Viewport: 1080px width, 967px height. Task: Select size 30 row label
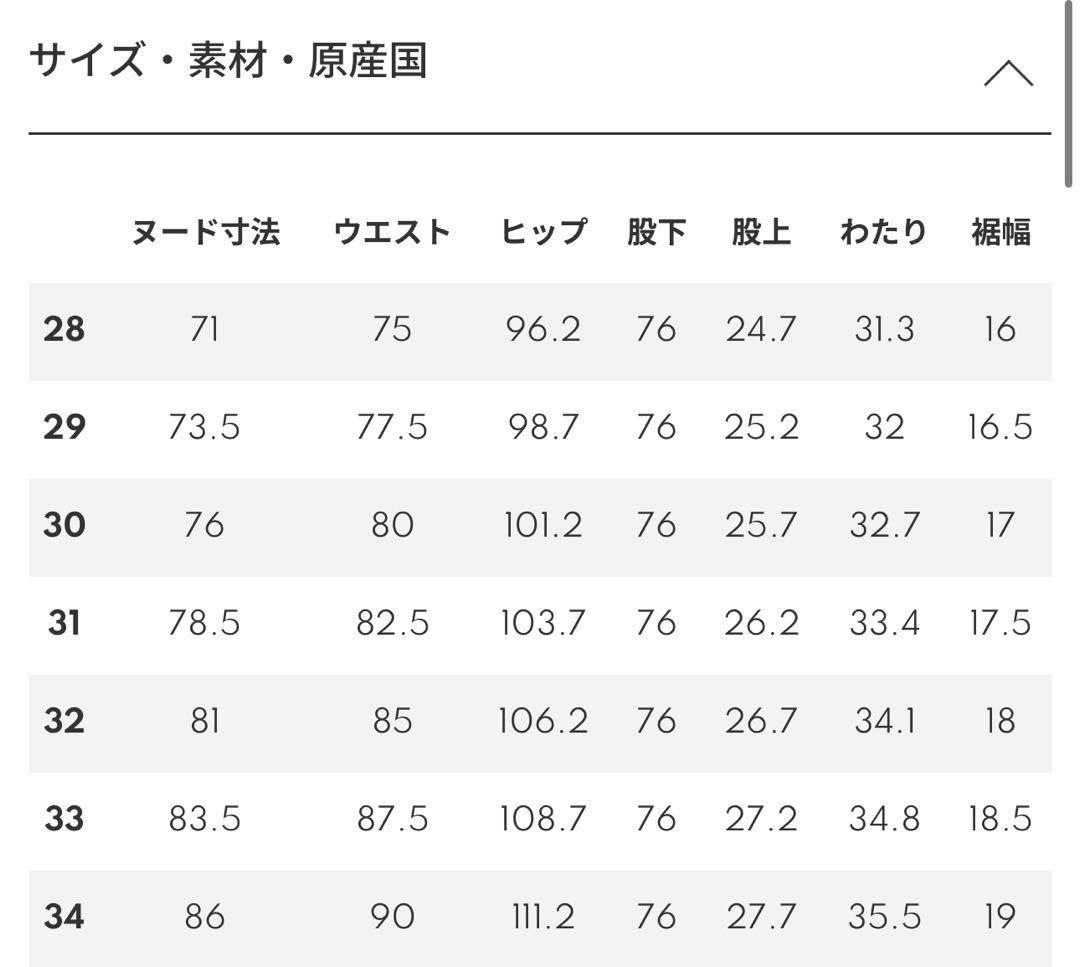63,524
